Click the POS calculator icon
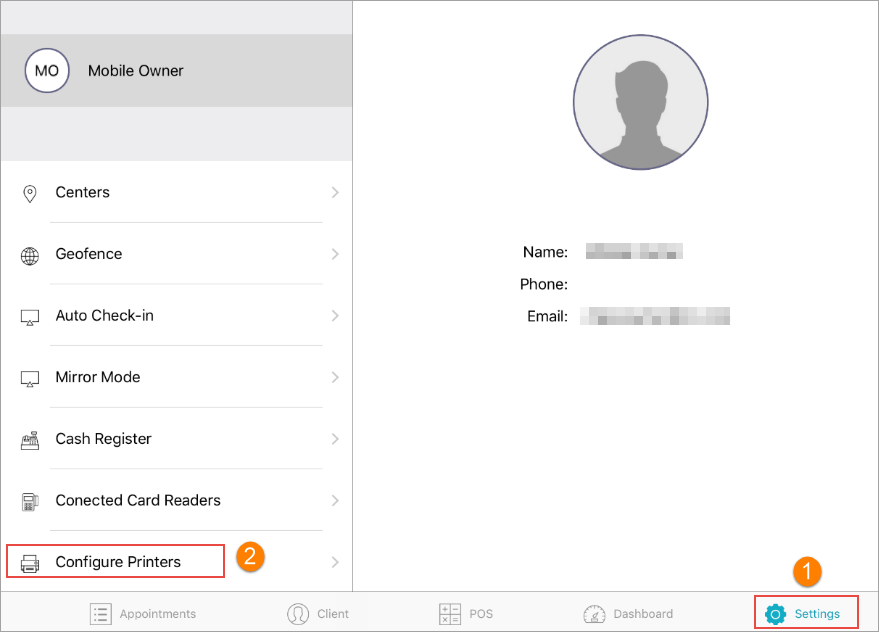 pos(450,614)
